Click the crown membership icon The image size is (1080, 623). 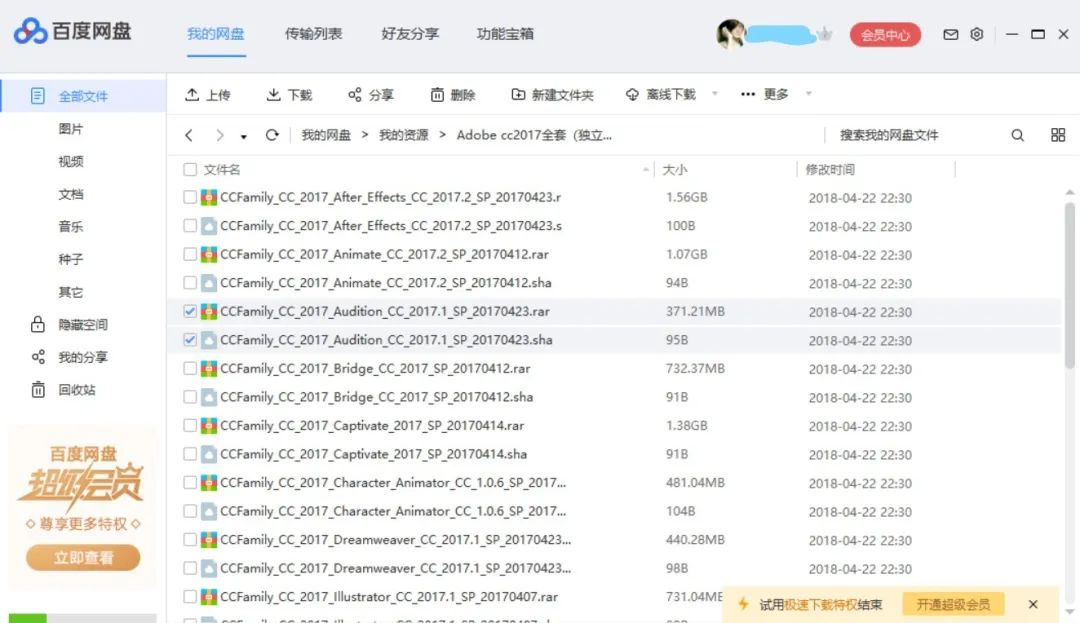click(x=824, y=34)
